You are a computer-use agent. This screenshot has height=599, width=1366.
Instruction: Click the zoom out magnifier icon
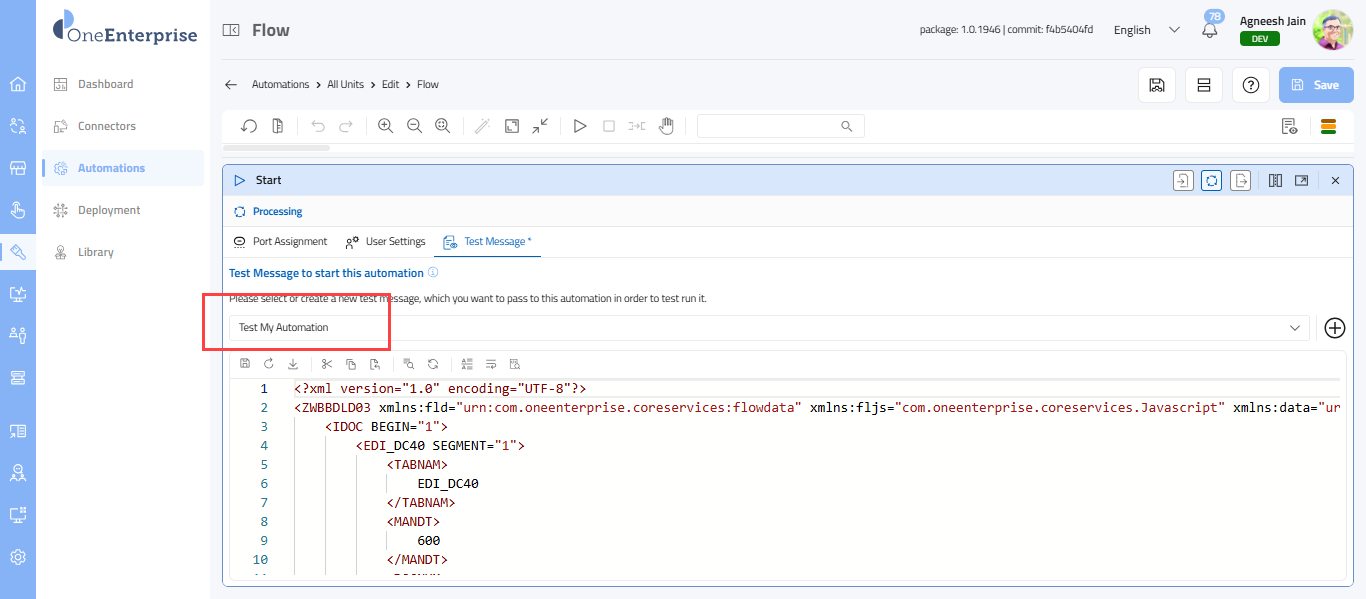414,126
